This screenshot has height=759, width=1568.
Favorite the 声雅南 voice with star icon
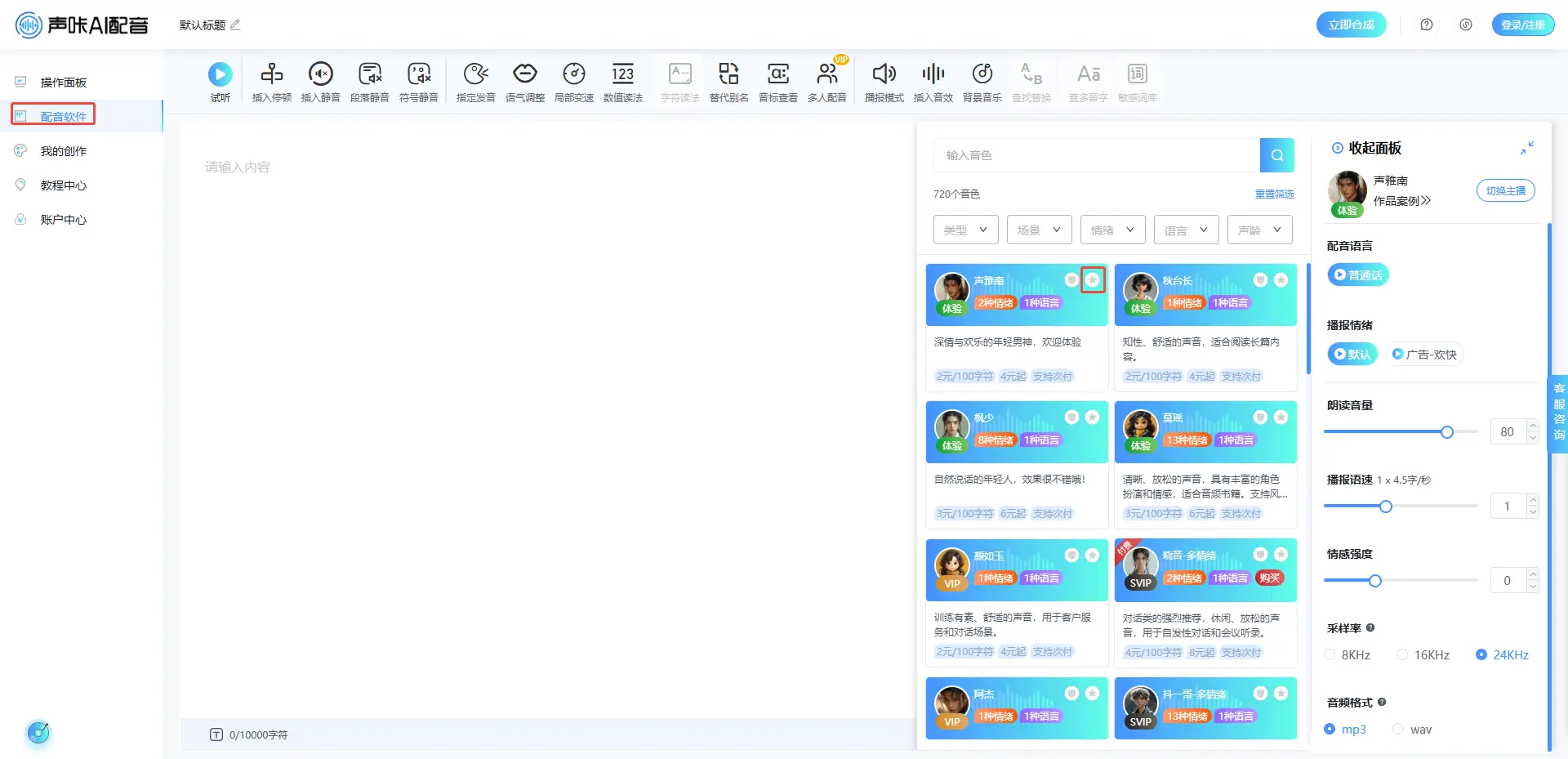click(1093, 280)
